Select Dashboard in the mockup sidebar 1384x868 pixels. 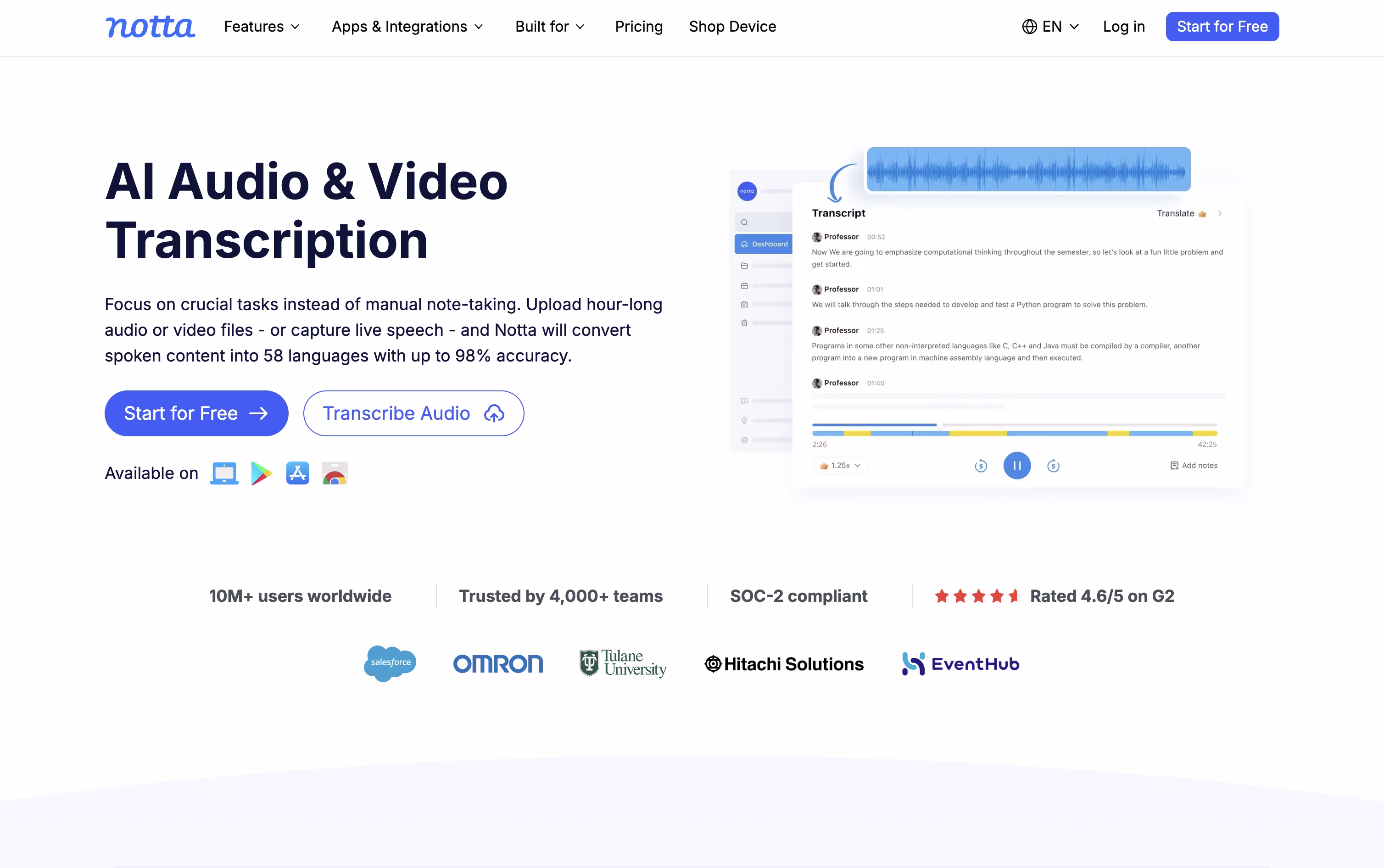(x=764, y=244)
